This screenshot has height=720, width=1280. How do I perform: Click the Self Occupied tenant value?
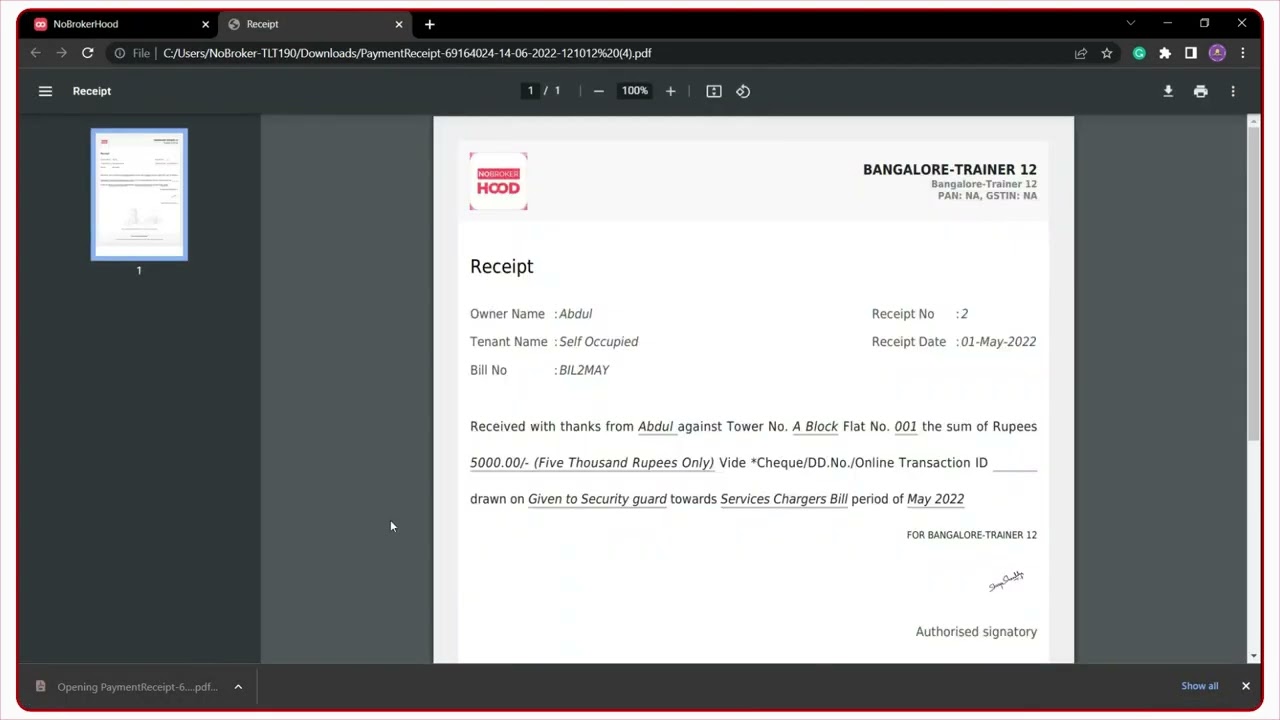[x=598, y=342]
